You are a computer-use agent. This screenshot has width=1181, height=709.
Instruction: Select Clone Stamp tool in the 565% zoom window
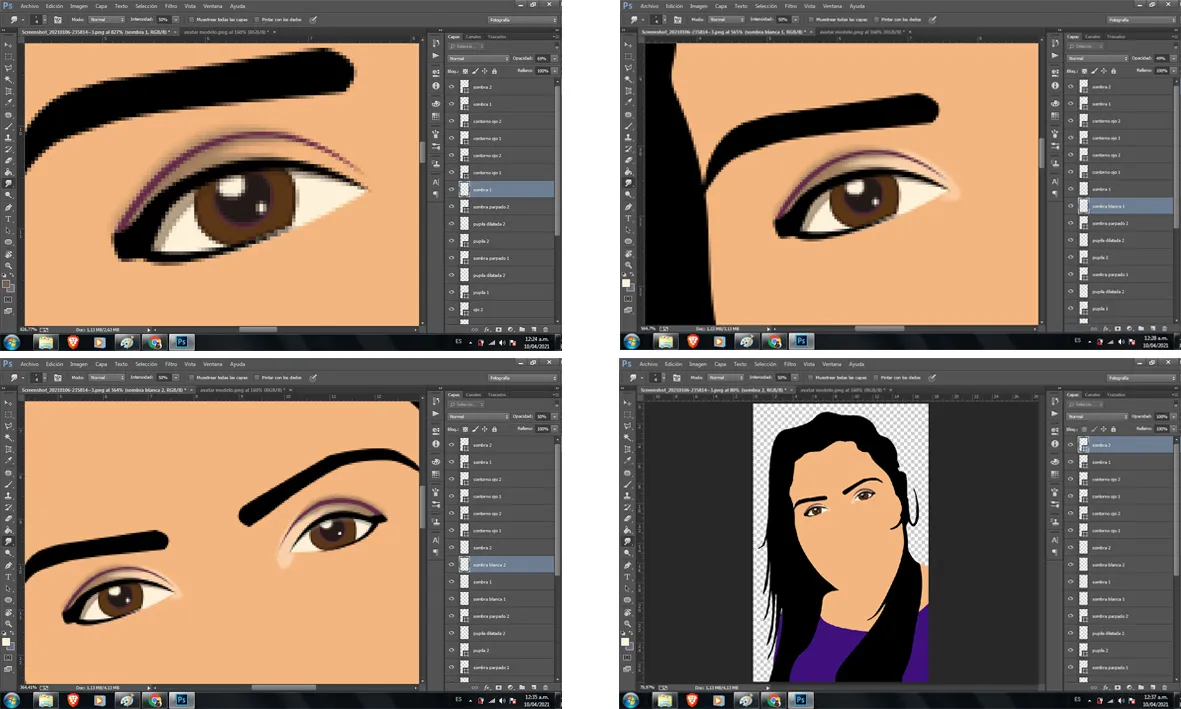tap(627, 137)
